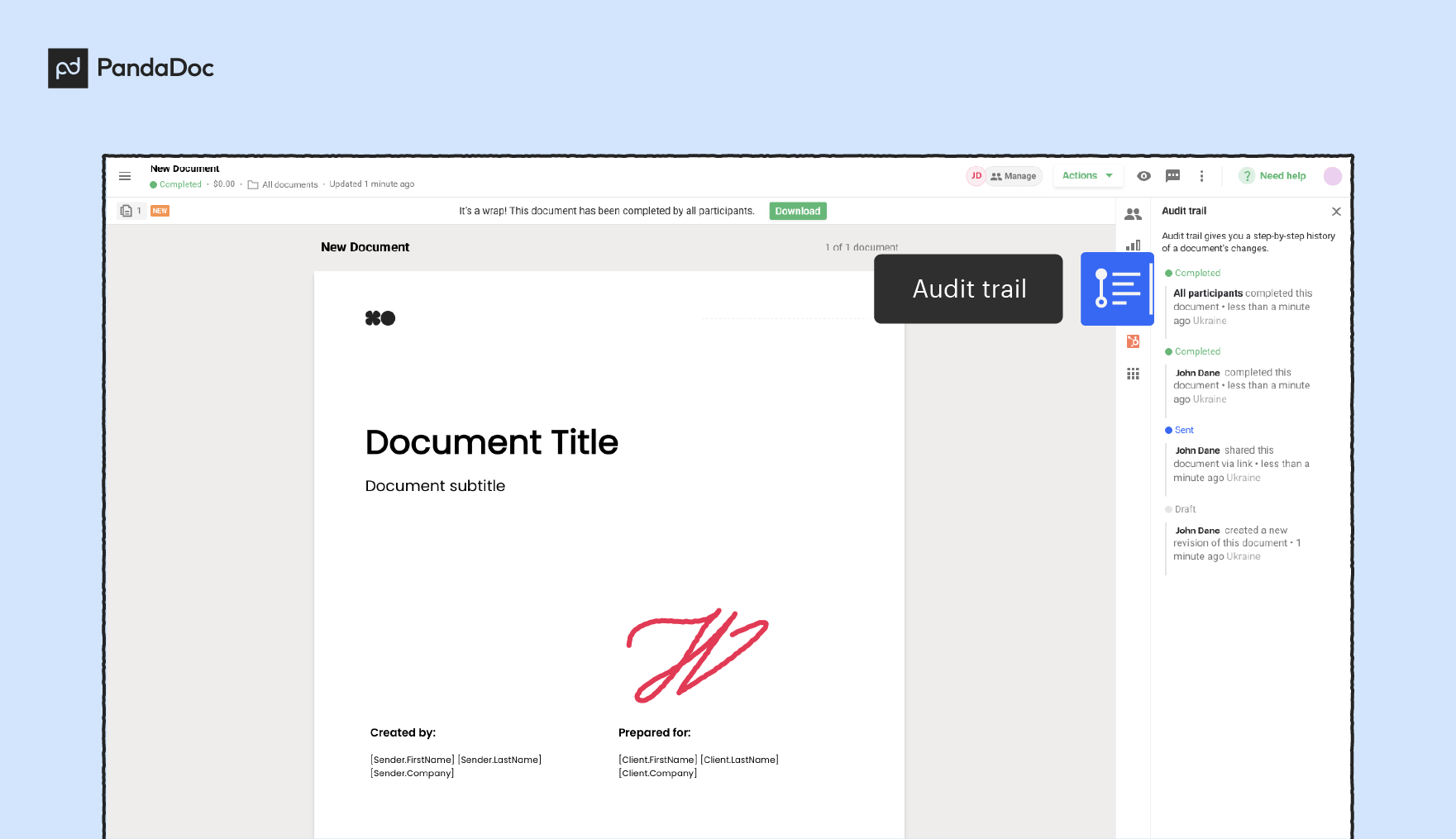Click the JD avatar badge
1456x839 pixels.
[x=976, y=176]
